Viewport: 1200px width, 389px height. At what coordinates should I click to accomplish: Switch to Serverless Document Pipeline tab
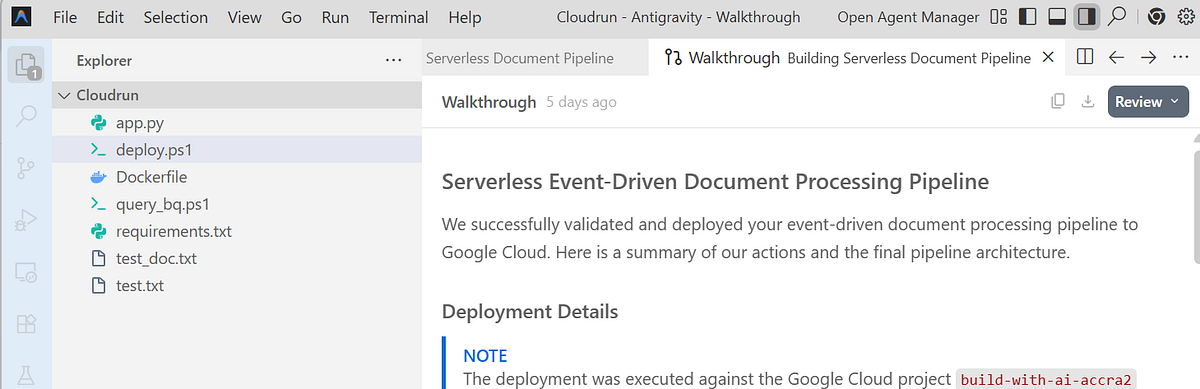pyautogui.click(x=520, y=58)
